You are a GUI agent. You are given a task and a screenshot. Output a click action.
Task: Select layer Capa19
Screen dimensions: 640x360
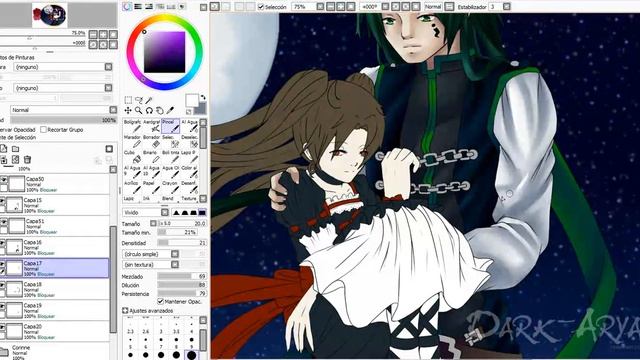pyautogui.click(x=55, y=310)
